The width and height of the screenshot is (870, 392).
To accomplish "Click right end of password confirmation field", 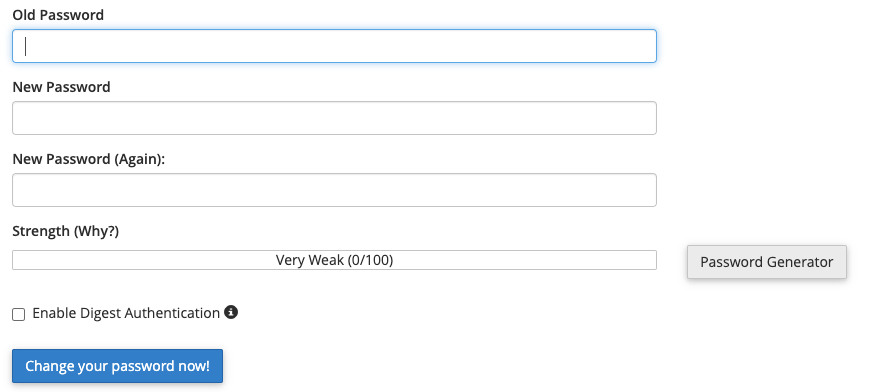I will point(648,190).
